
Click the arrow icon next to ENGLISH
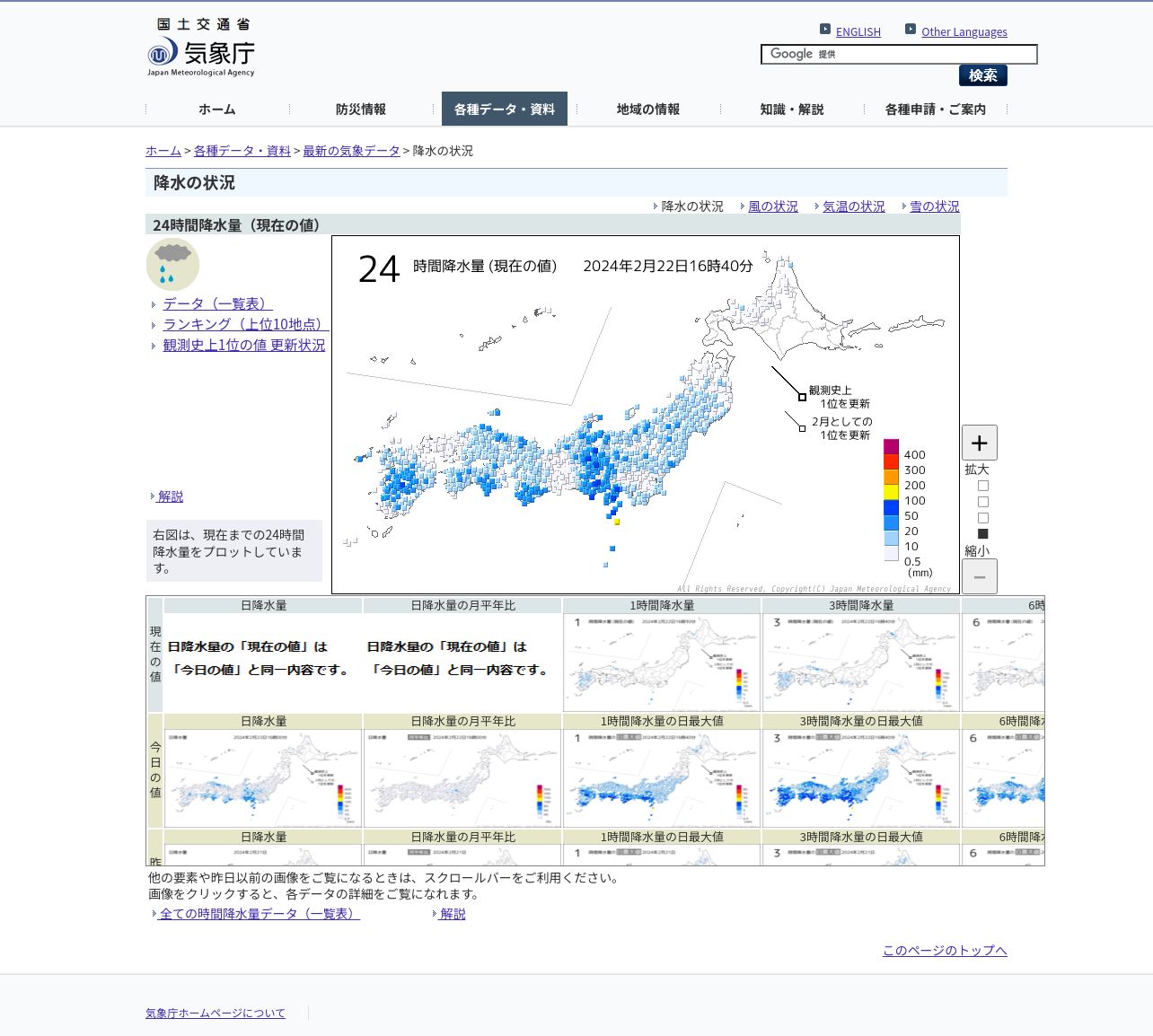click(825, 30)
